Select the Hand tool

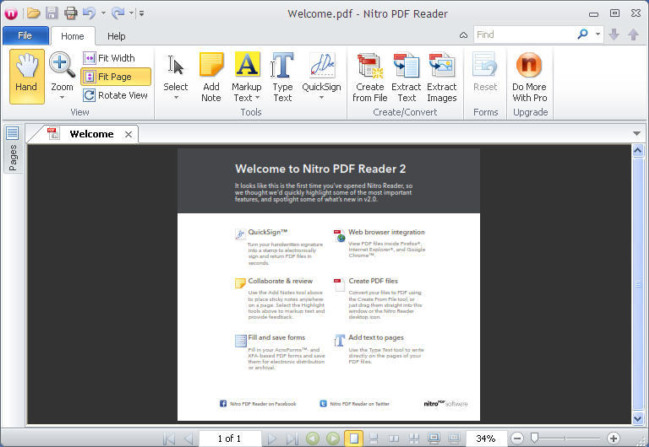click(x=27, y=77)
